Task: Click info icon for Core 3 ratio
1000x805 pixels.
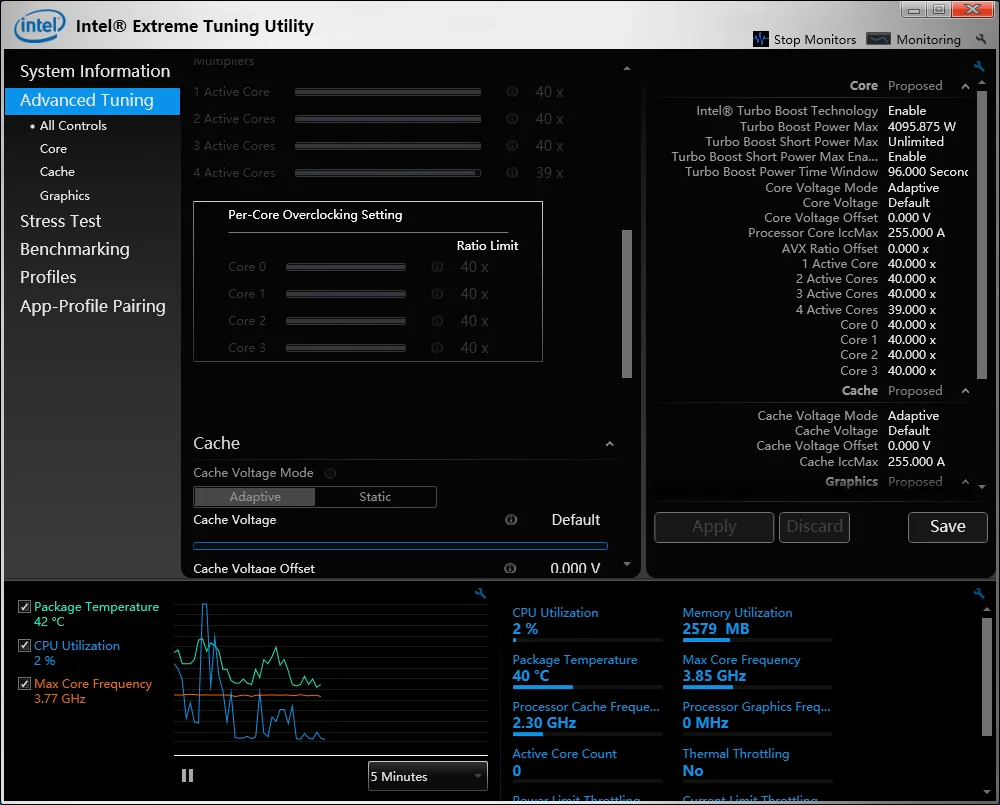Action: [x=437, y=348]
